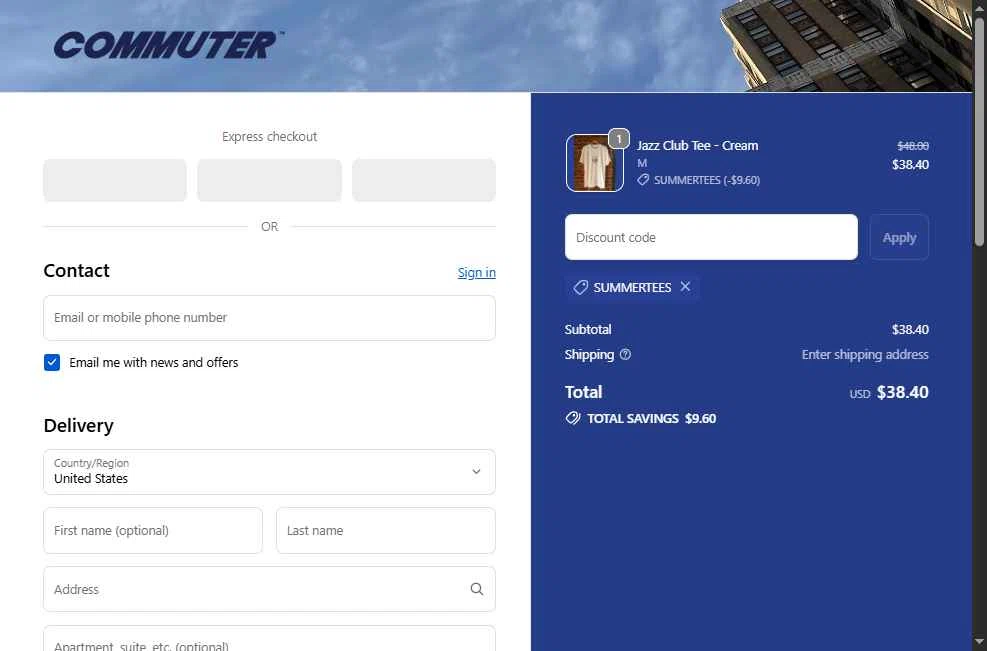Click the struck-through $48.00 price
This screenshot has height=651, width=987.
coord(913,146)
